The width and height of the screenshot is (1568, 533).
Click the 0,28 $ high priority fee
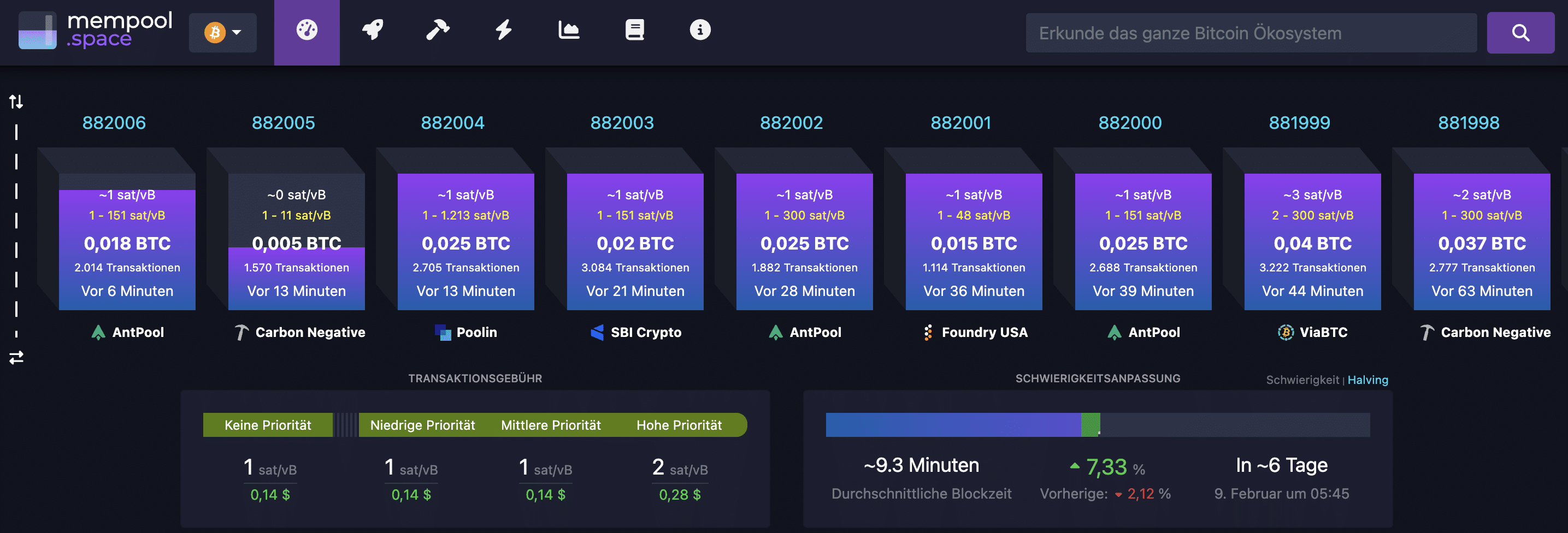pyautogui.click(x=680, y=495)
